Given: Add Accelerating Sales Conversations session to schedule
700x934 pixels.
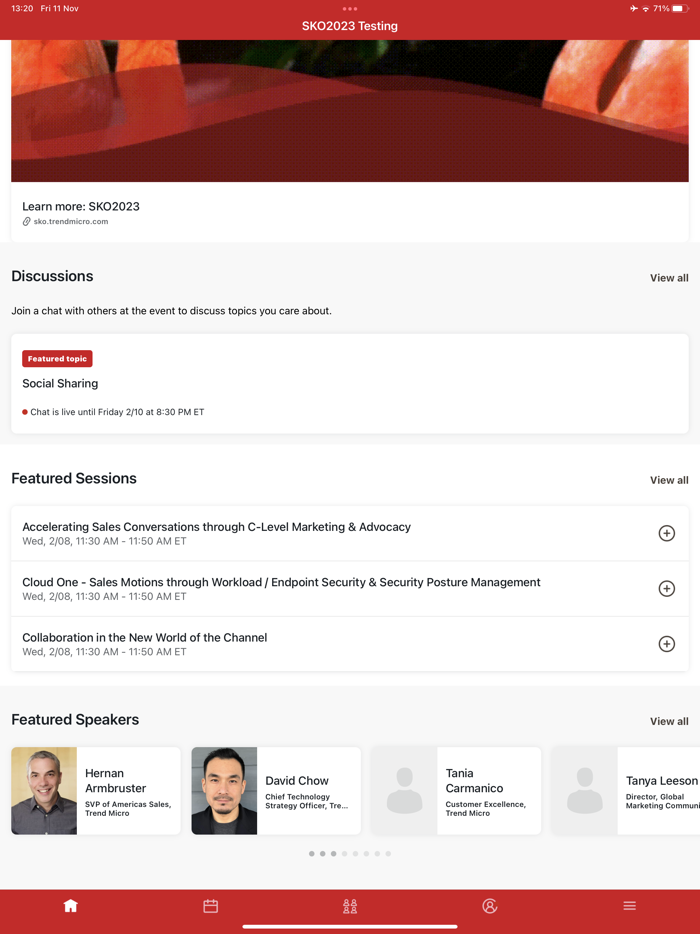Looking at the screenshot, I should tap(667, 533).
